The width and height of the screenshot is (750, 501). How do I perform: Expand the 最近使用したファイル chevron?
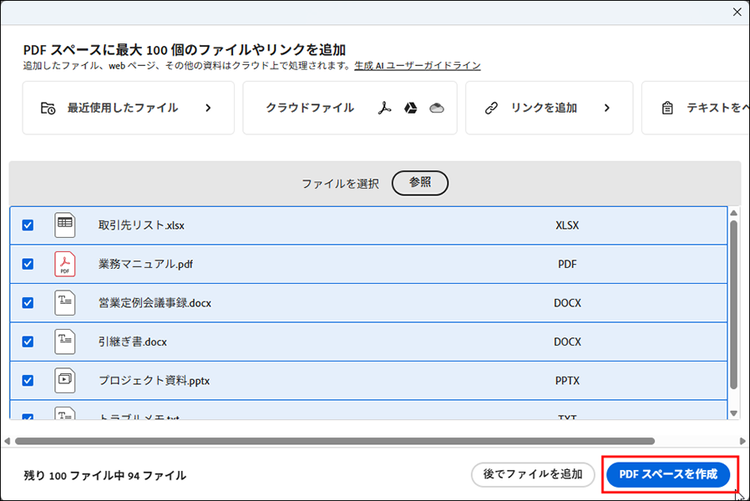(x=208, y=108)
